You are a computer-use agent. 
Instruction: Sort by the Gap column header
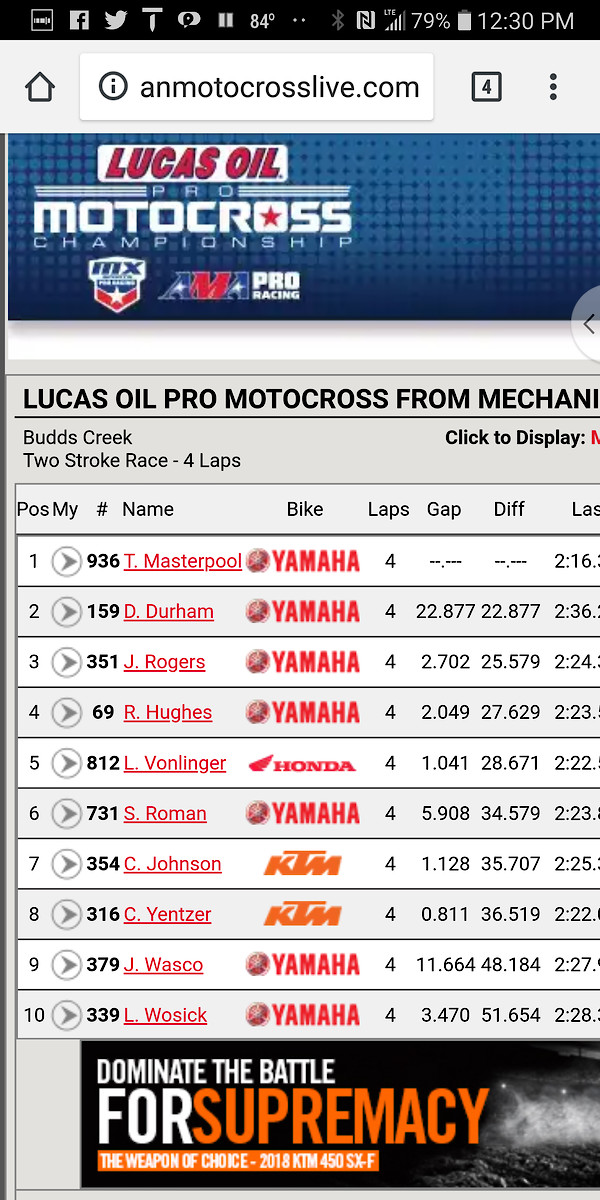(444, 509)
